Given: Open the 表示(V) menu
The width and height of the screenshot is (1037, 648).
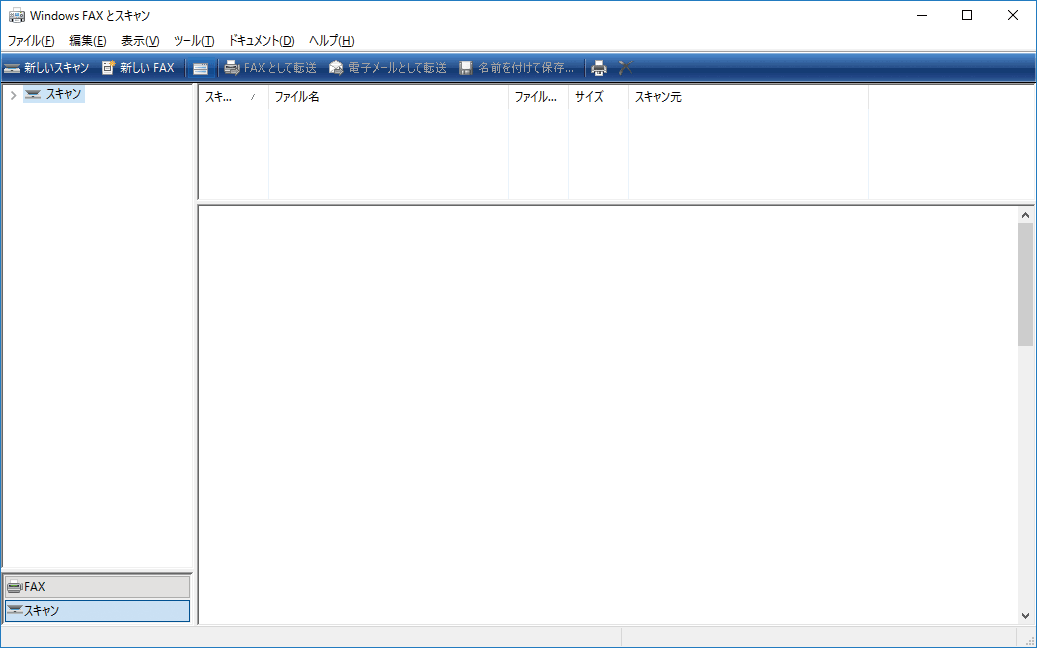Looking at the screenshot, I should (x=140, y=41).
